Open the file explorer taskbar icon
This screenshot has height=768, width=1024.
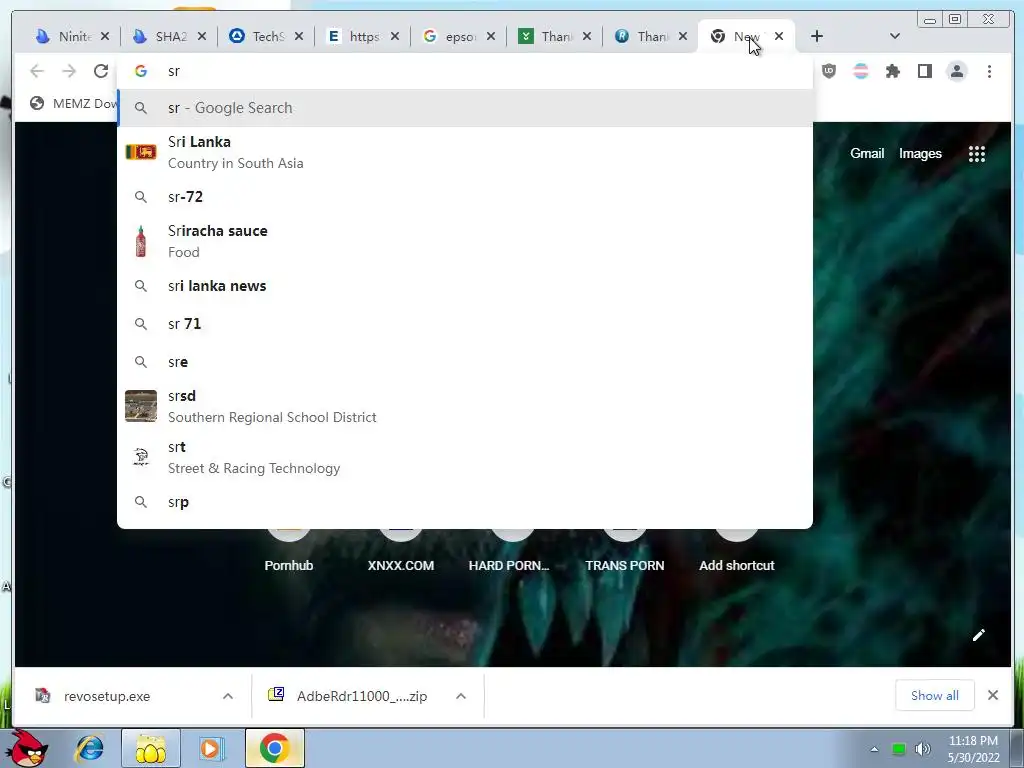tap(151, 748)
